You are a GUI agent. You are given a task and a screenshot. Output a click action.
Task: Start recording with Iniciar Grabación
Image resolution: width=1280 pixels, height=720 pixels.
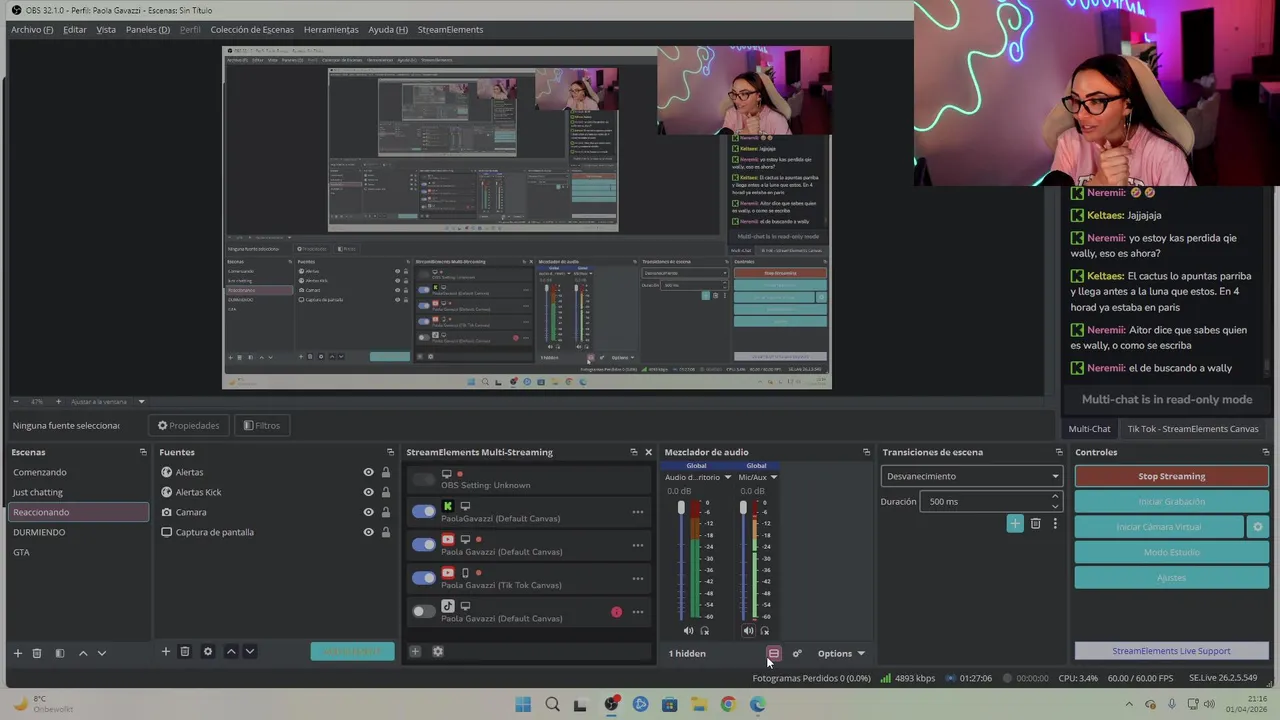pos(1171,502)
